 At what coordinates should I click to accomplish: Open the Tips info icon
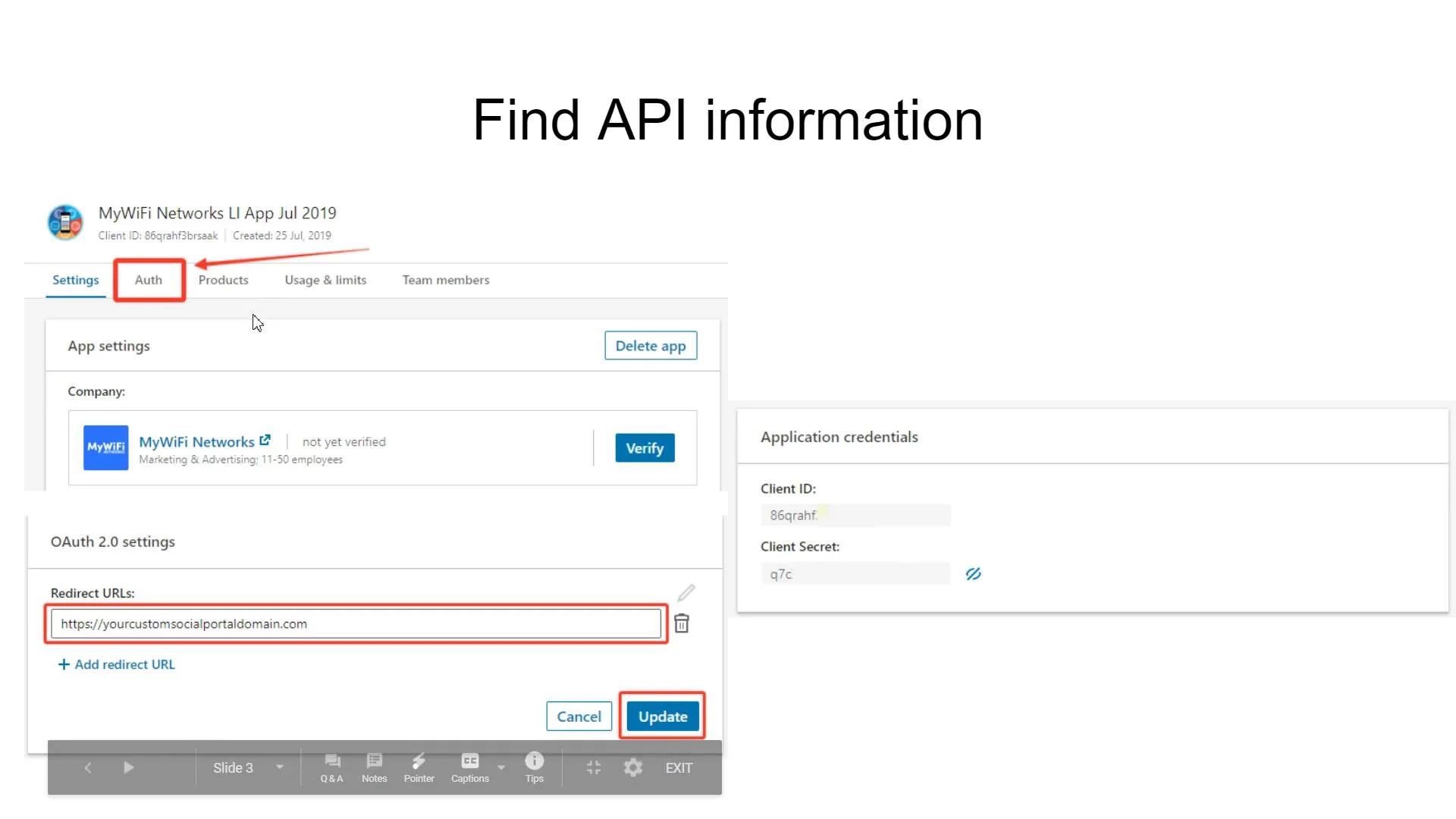coord(535,767)
